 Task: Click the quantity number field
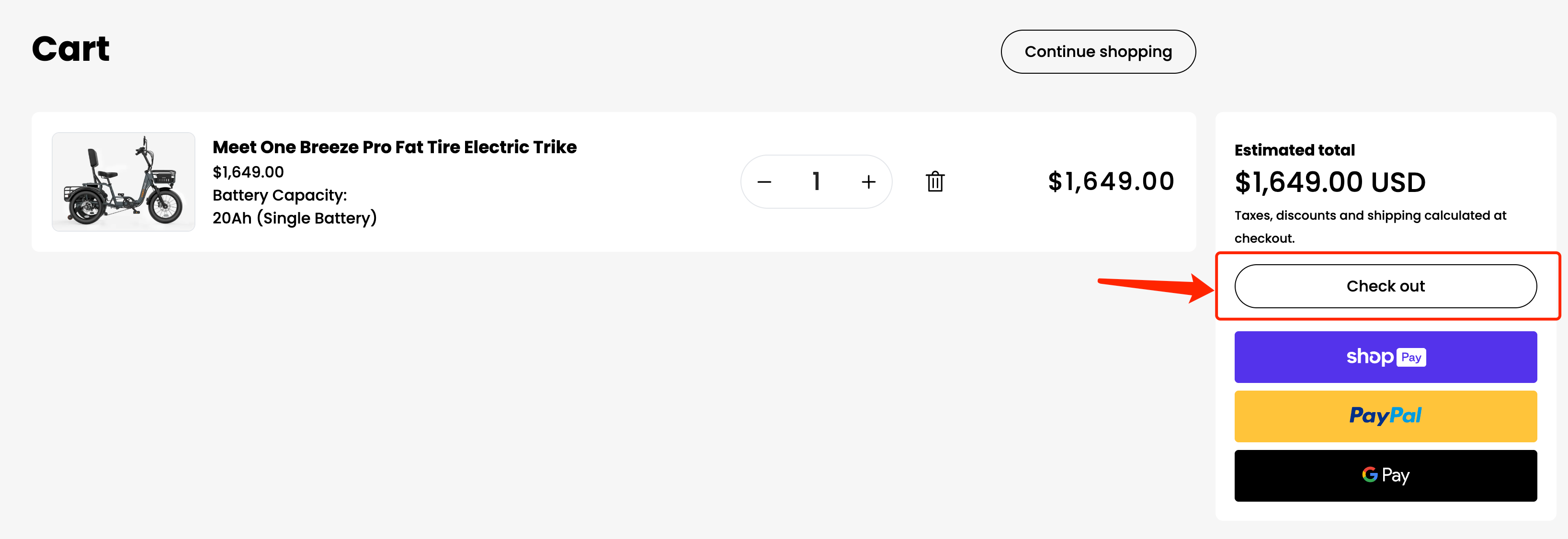pos(816,182)
